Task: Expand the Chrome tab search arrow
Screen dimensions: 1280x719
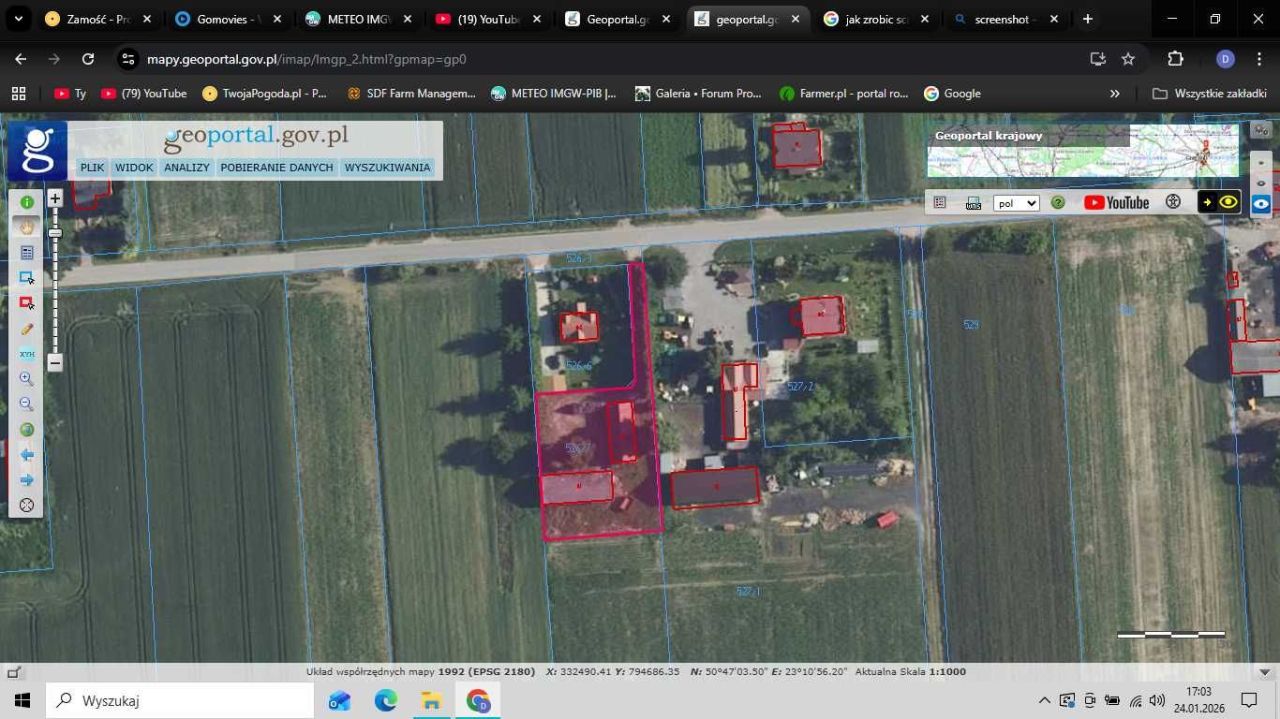Action: (x=17, y=19)
